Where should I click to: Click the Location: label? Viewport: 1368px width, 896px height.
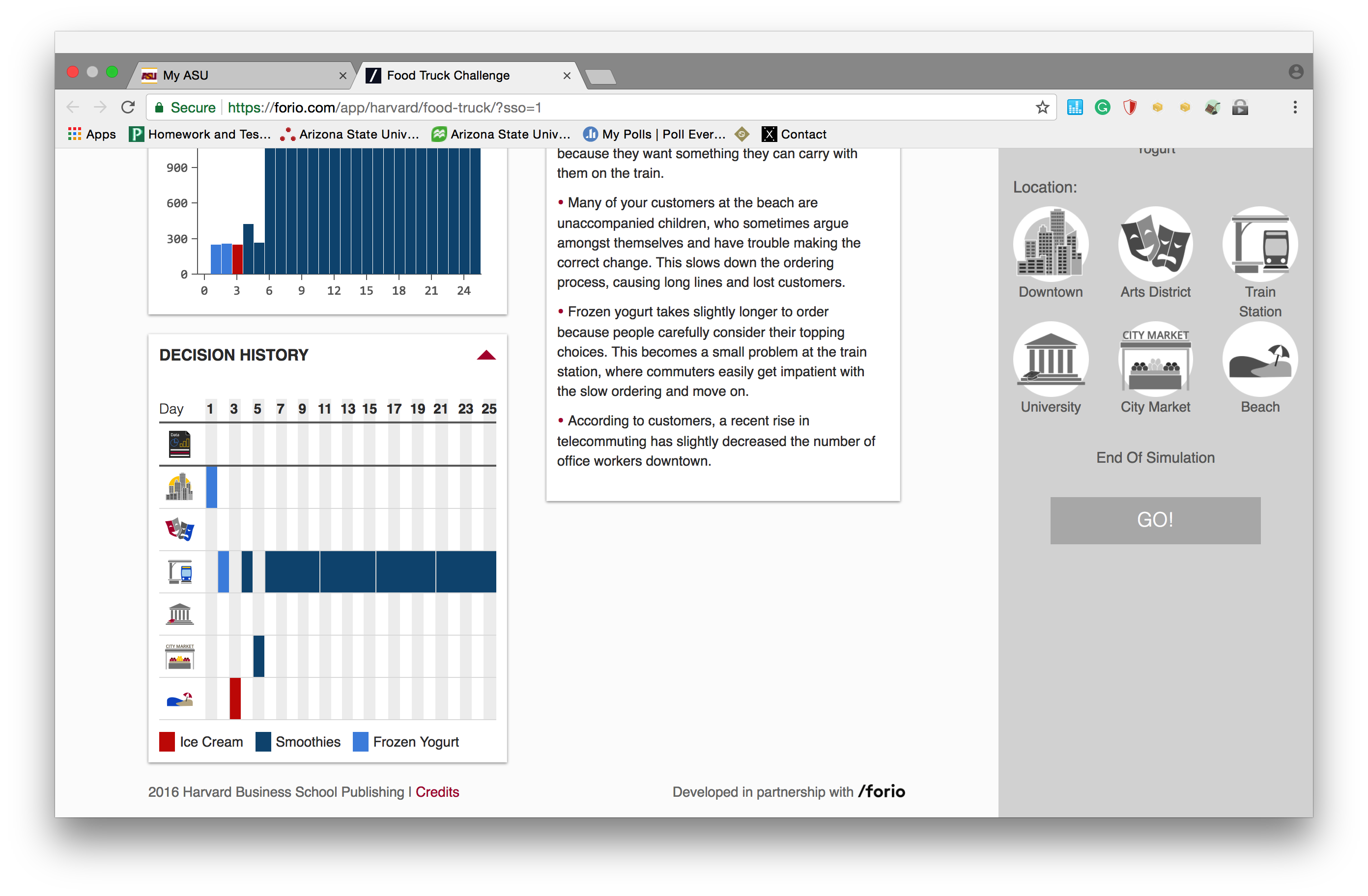(x=1044, y=187)
